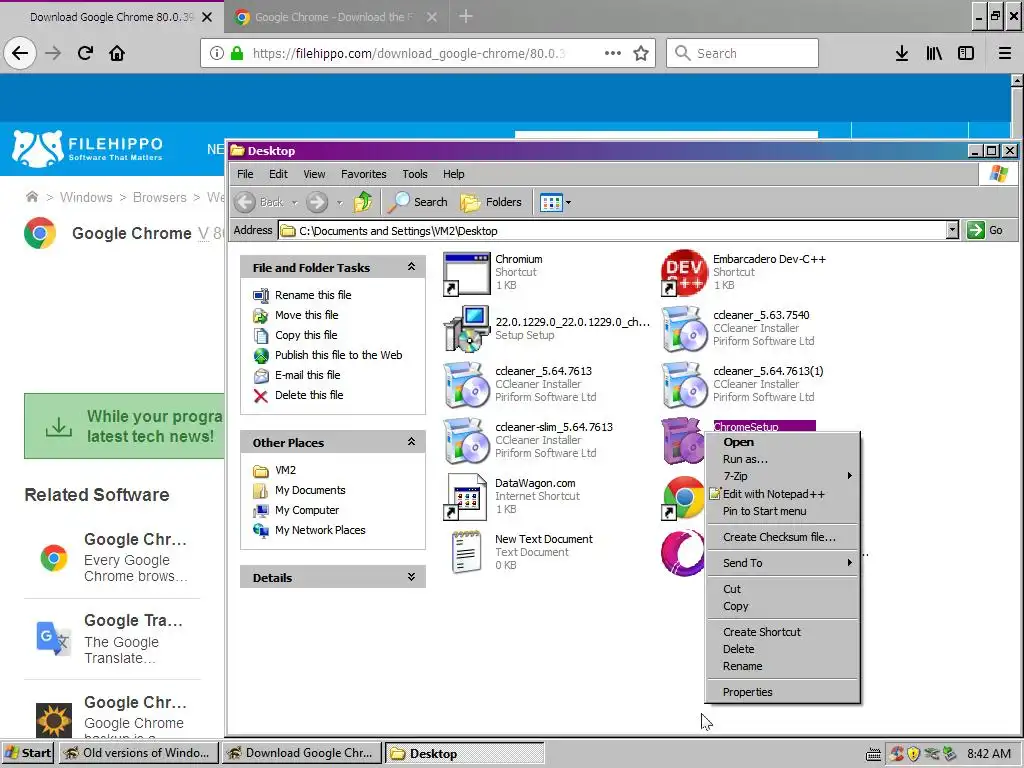Select Google Chrome desktop shortcut icon
Screen dimensions: 1024x768
pos(683,498)
